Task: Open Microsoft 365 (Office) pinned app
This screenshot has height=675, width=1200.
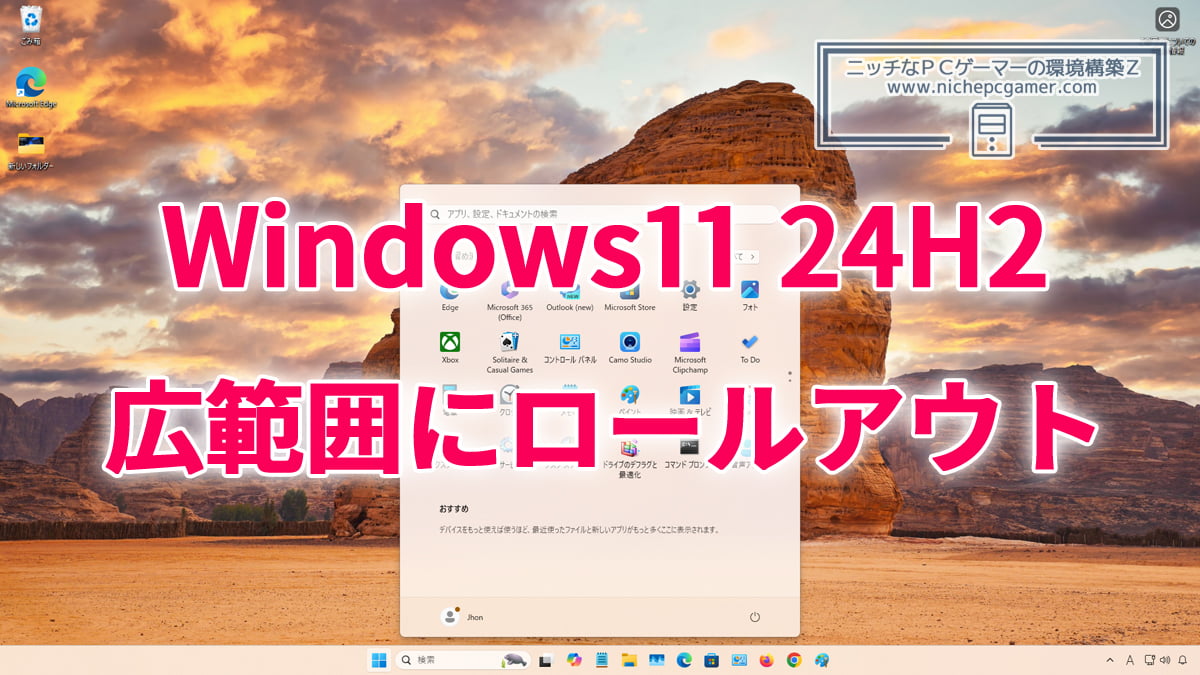Action: 510,300
